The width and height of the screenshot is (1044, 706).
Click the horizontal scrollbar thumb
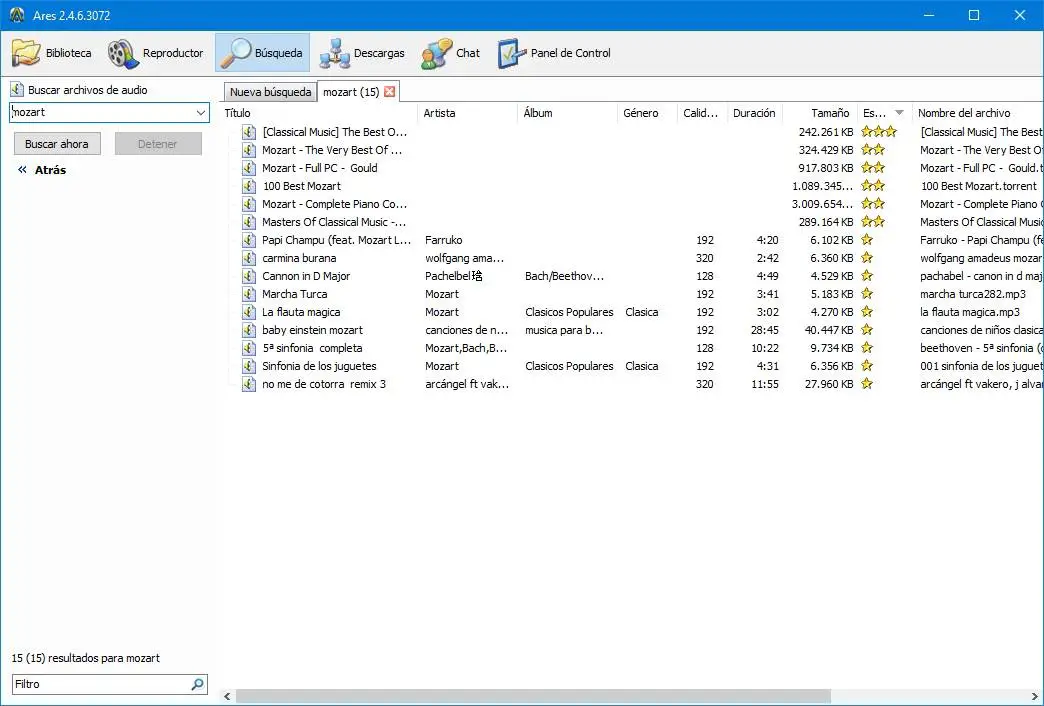533,696
